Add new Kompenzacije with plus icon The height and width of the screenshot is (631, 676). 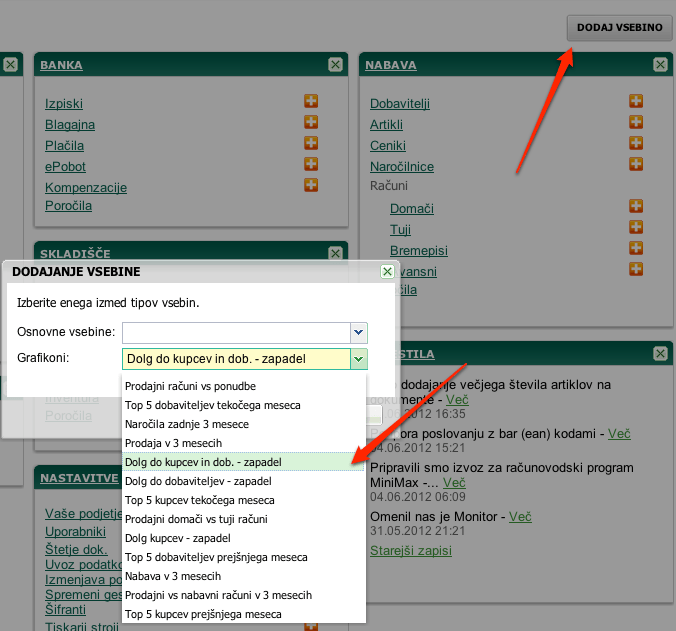pyautogui.click(x=311, y=185)
